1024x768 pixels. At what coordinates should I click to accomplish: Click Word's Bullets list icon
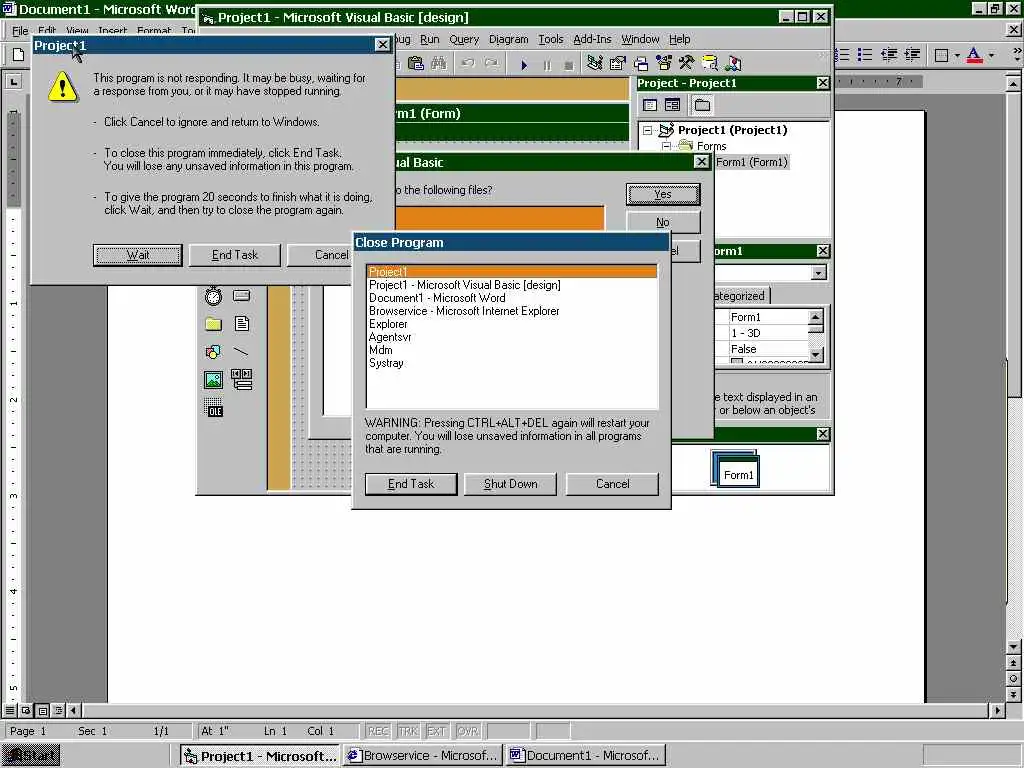coord(865,55)
